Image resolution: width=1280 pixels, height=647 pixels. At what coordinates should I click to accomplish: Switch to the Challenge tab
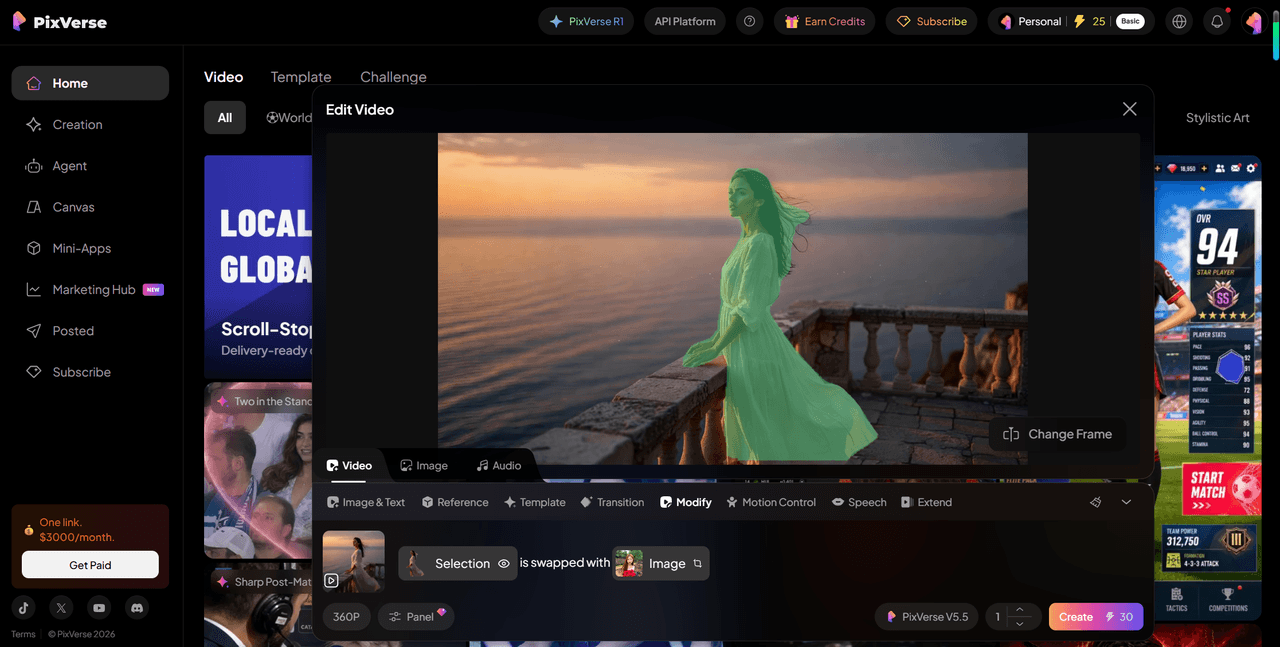click(393, 77)
